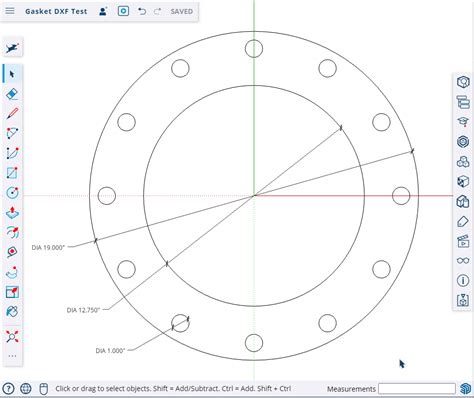Open Model Info panel
The height and width of the screenshot is (398, 474).
pos(463,280)
